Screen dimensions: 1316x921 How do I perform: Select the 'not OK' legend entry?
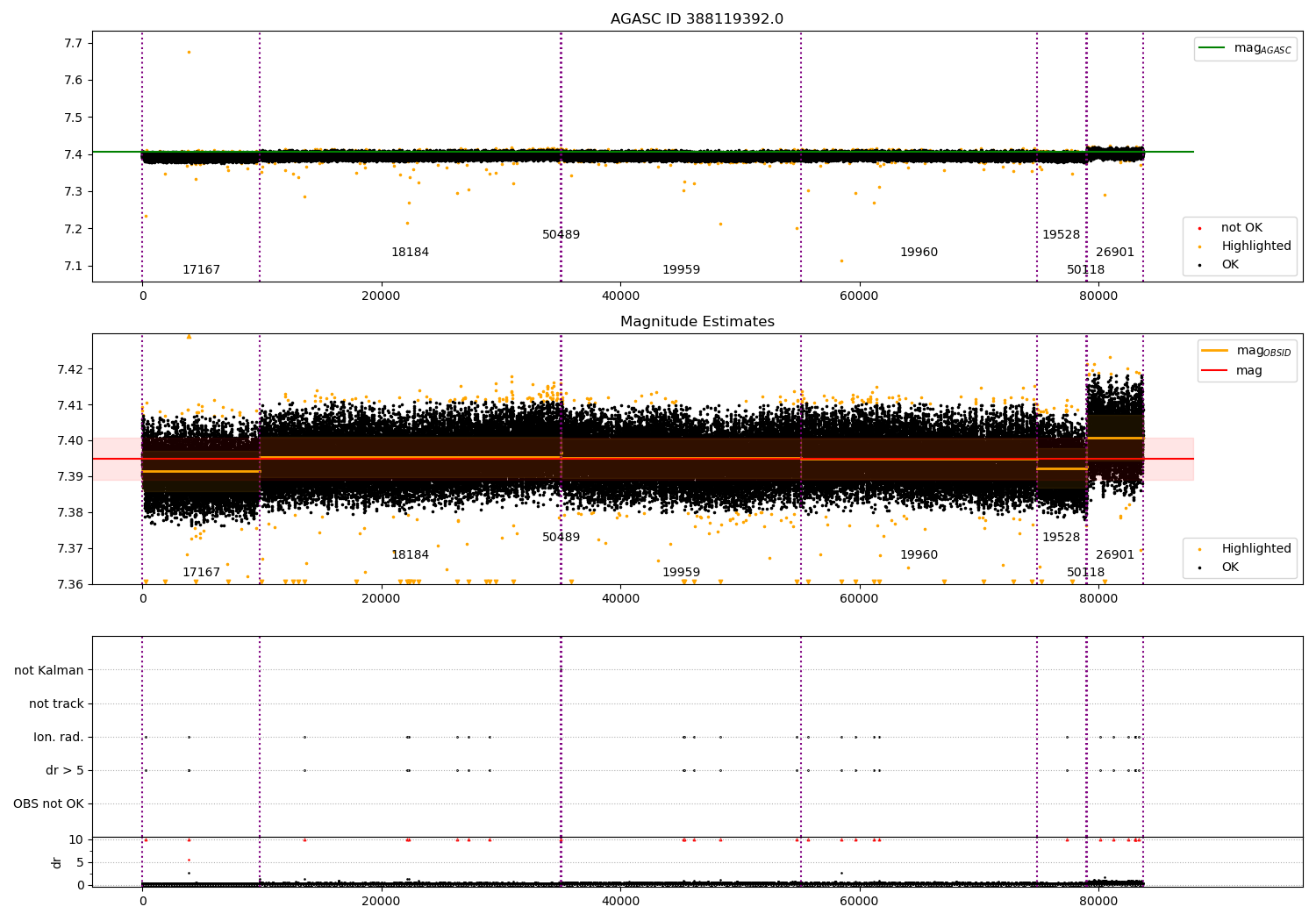pos(1241,228)
